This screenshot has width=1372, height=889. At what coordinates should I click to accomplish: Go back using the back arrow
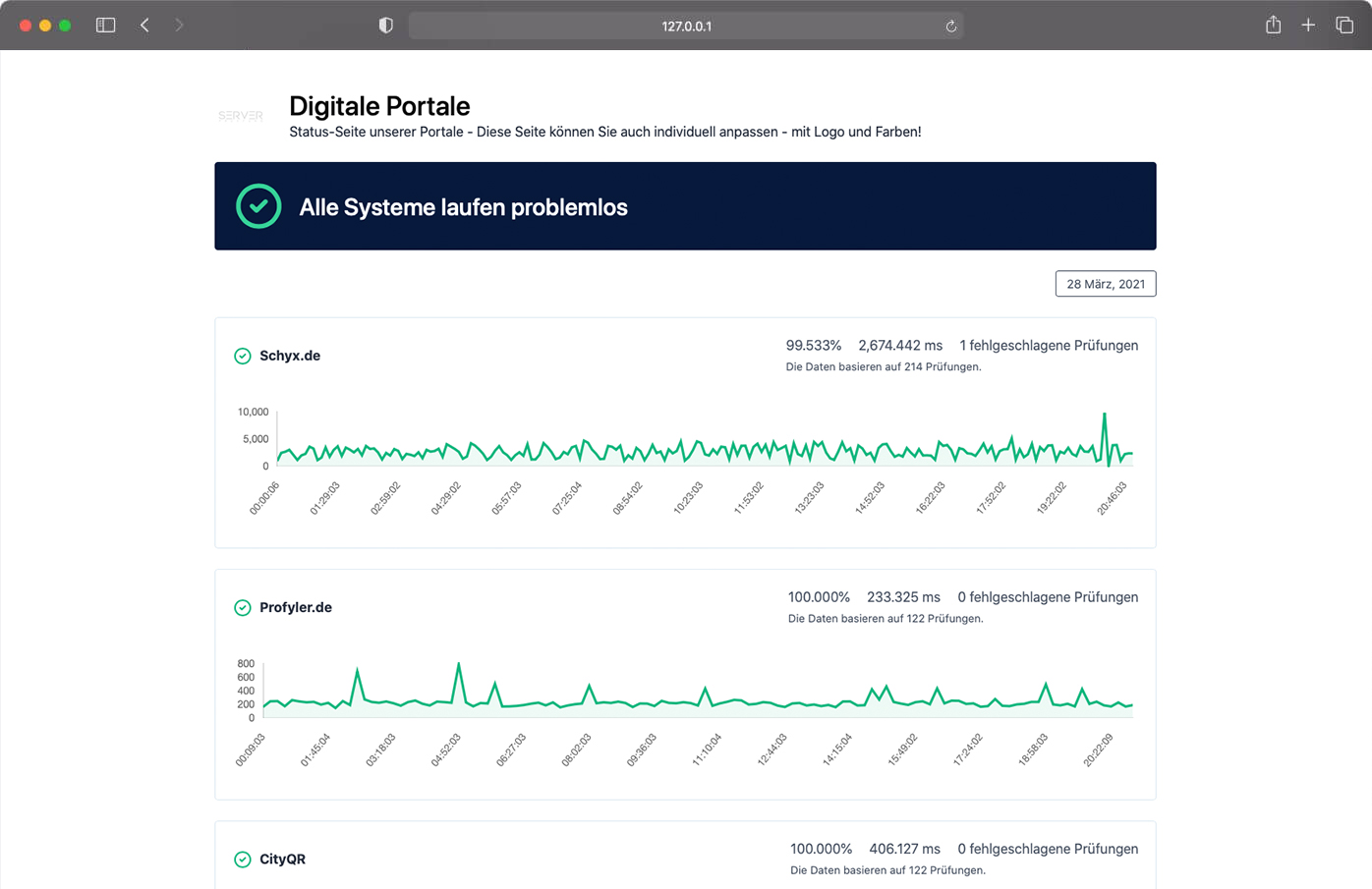(144, 26)
